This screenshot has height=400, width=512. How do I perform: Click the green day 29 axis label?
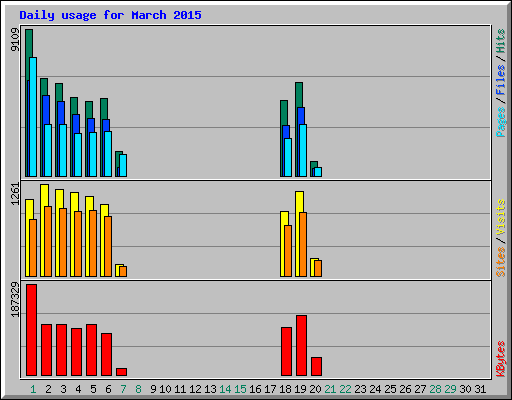coord(450,389)
